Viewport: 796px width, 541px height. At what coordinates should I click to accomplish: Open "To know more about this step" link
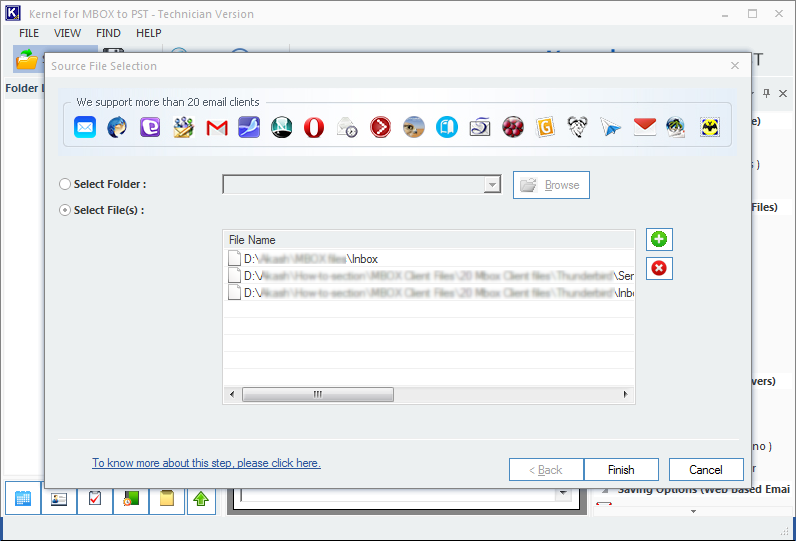click(x=206, y=463)
